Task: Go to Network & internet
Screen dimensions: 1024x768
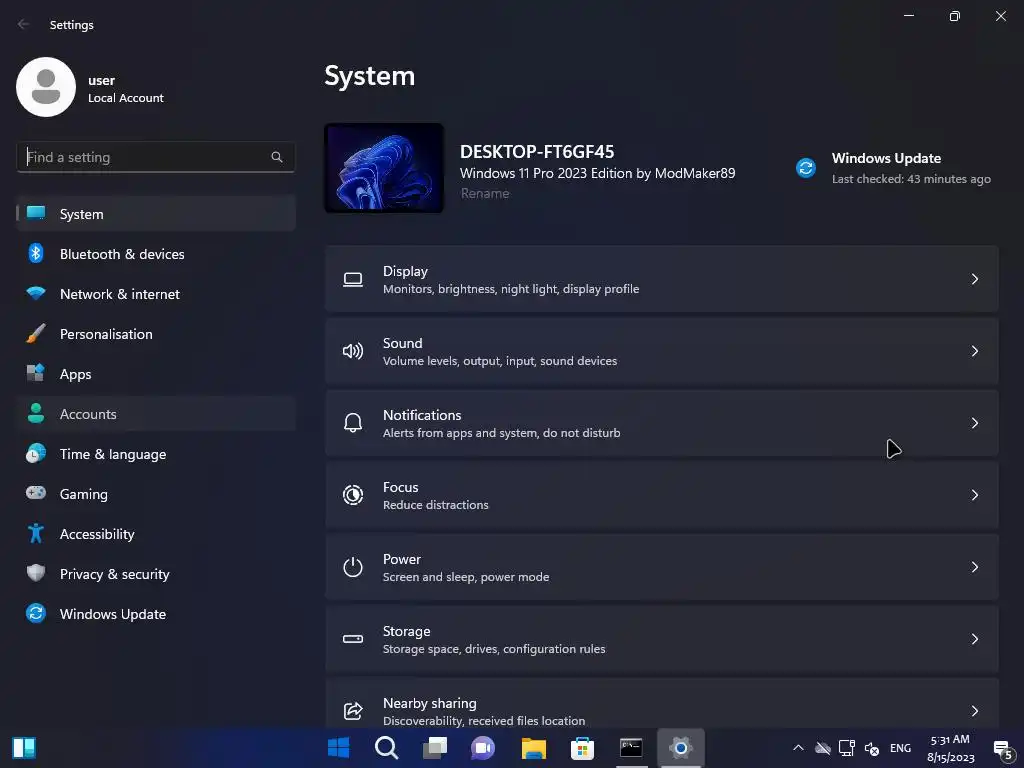Action: (x=156, y=293)
